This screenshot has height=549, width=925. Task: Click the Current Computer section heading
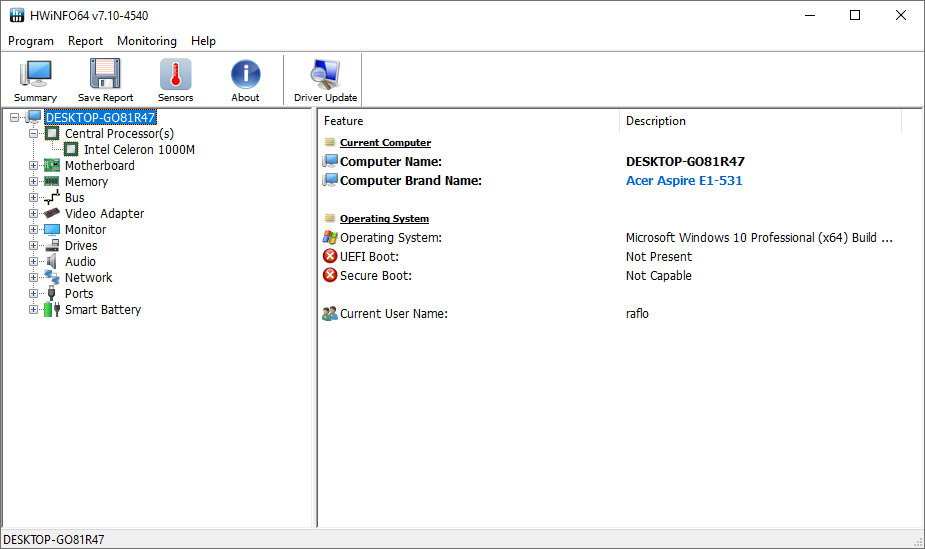pos(385,143)
